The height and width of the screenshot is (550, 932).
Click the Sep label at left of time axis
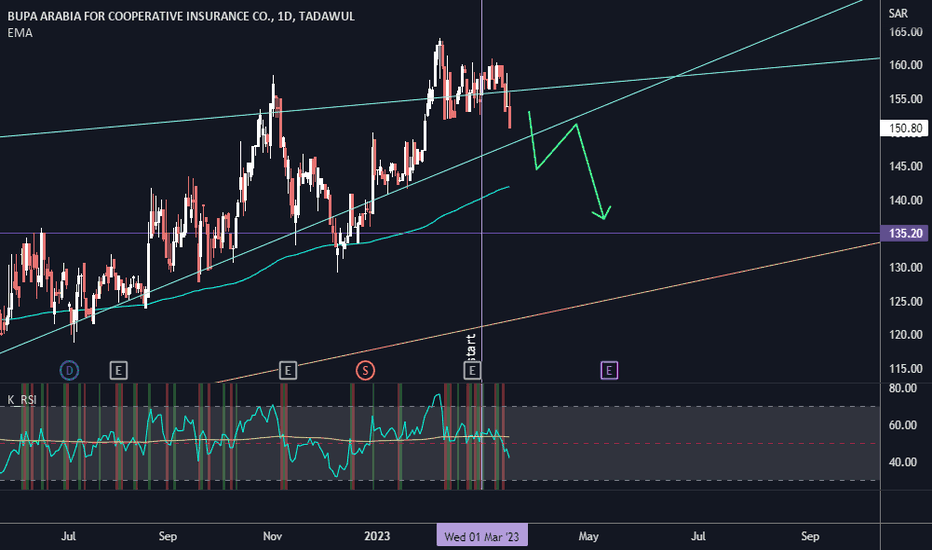coord(168,536)
